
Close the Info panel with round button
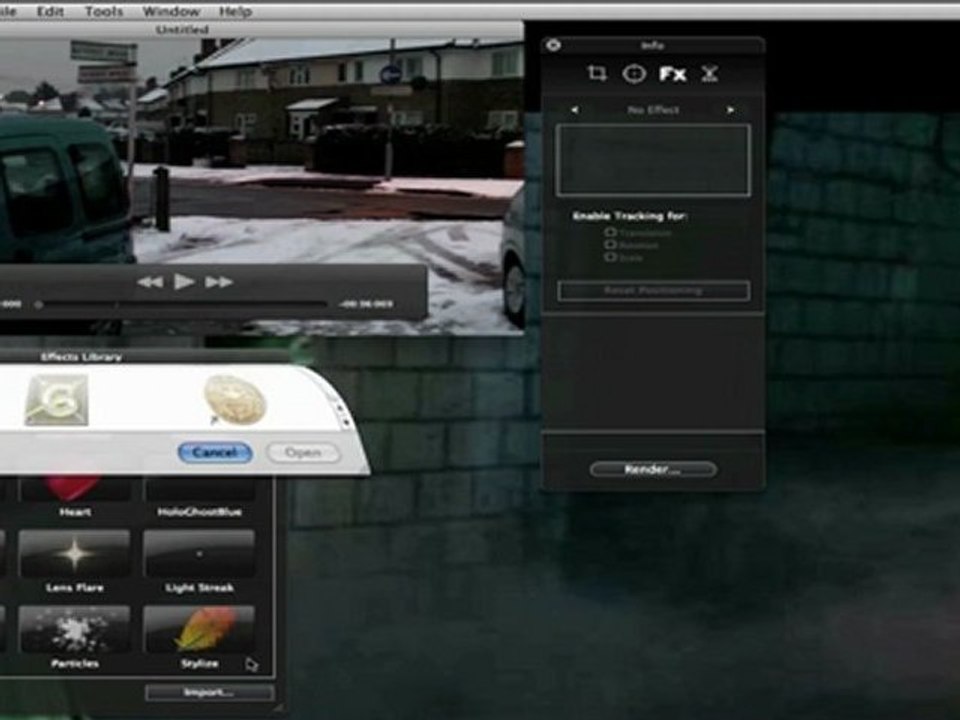point(553,45)
